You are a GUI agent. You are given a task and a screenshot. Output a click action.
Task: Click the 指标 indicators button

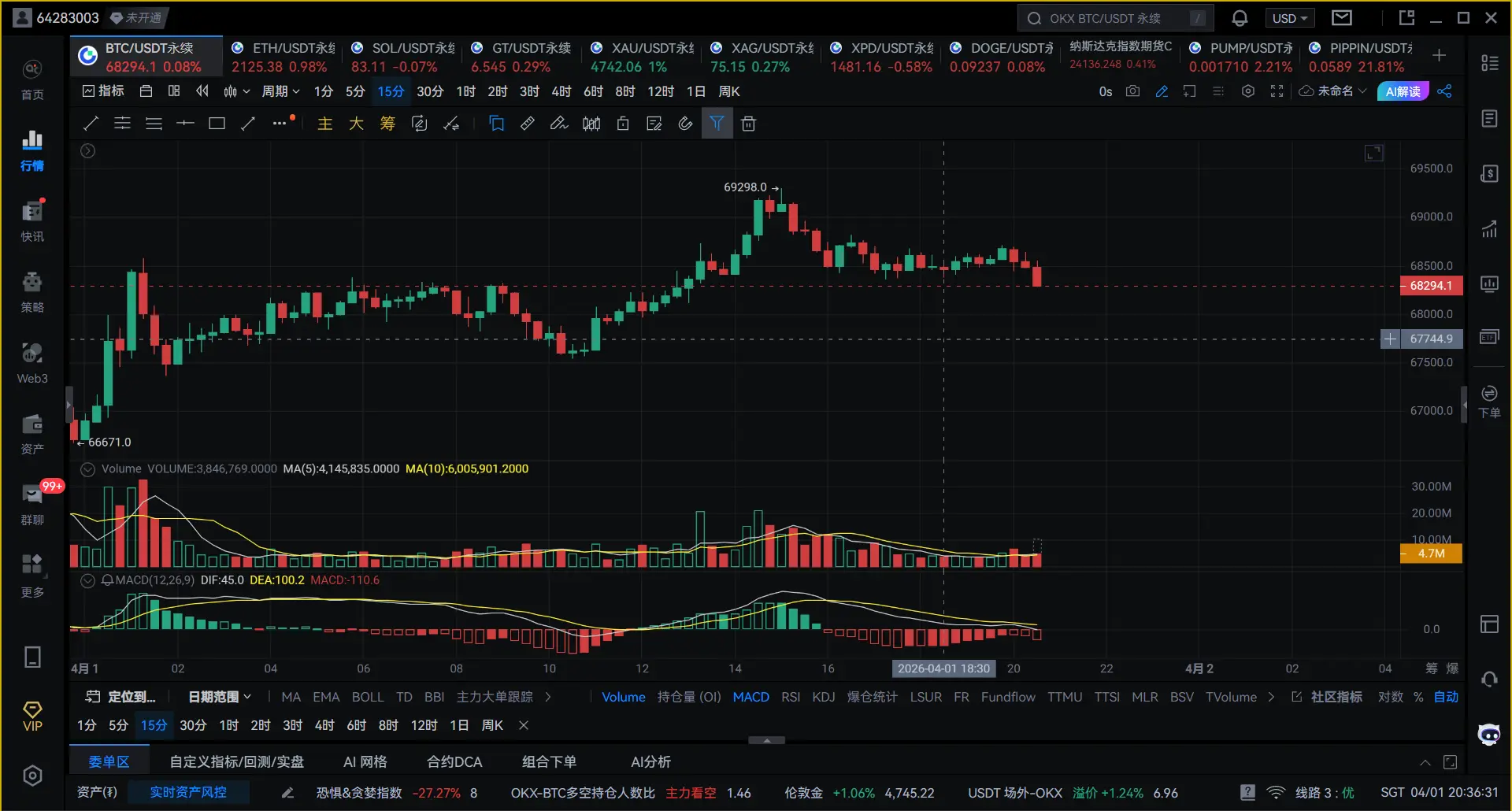(x=104, y=91)
